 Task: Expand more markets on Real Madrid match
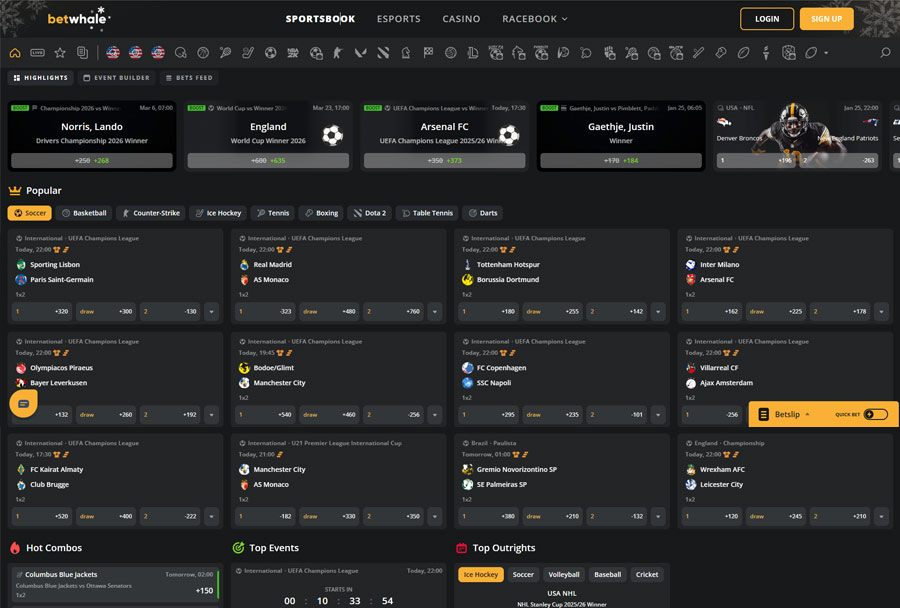(434, 311)
